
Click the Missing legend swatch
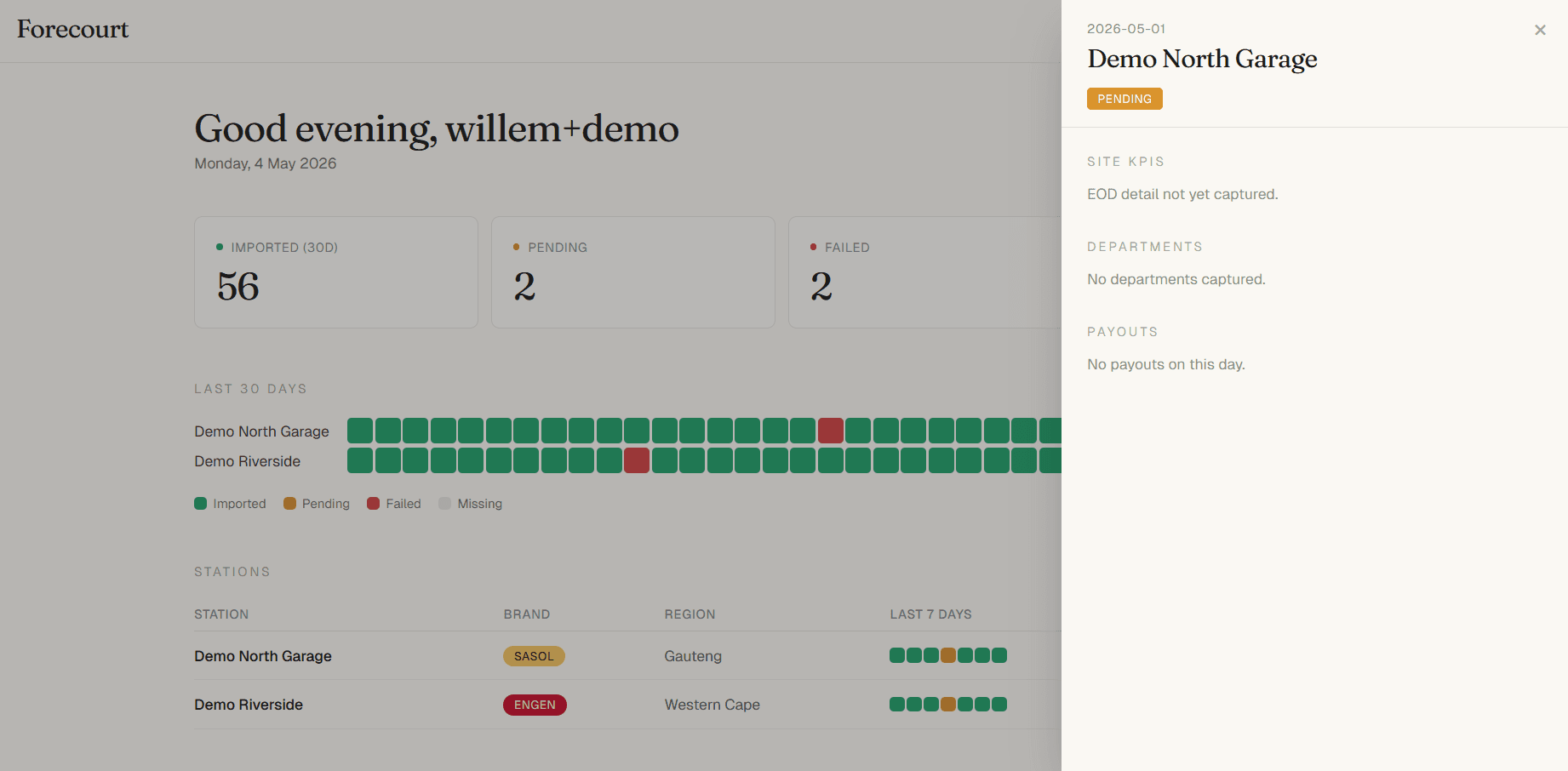pos(444,504)
